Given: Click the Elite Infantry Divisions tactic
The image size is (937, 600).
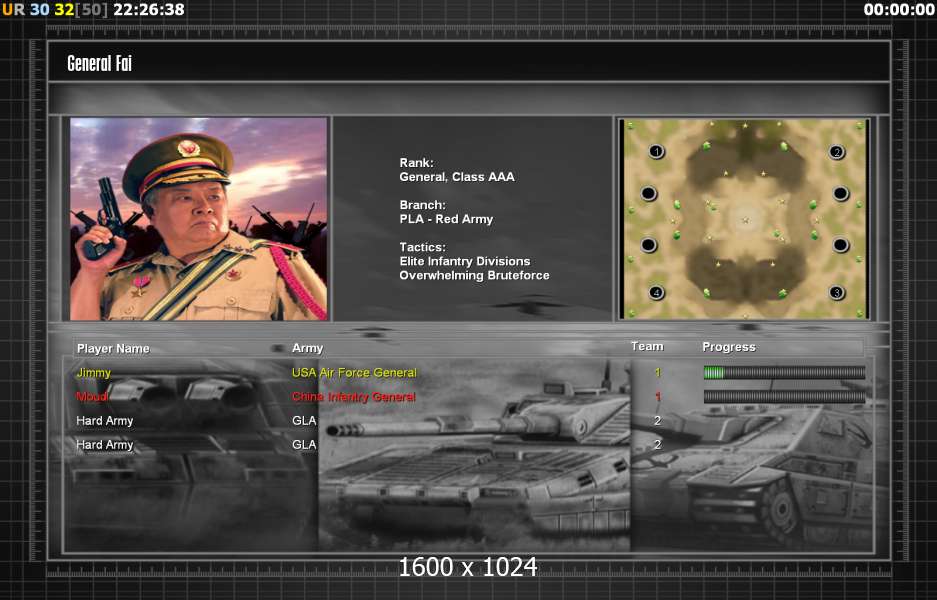Looking at the screenshot, I should [465, 261].
